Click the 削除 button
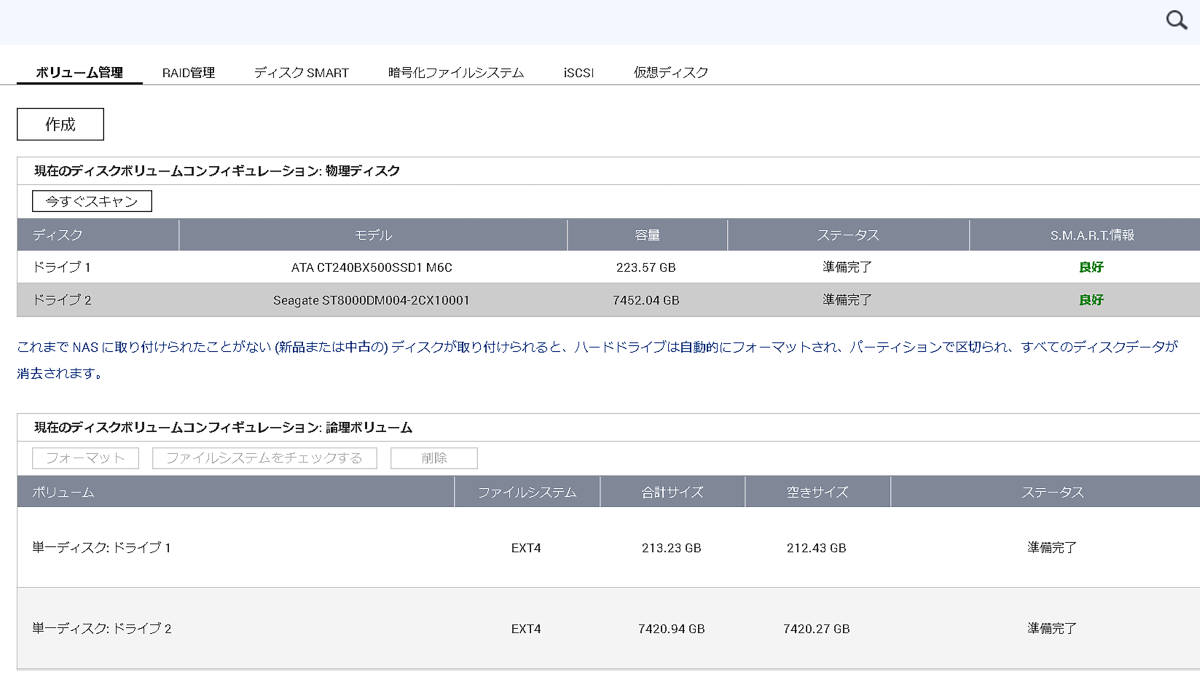The width and height of the screenshot is (1200, 674). (434, 458)
